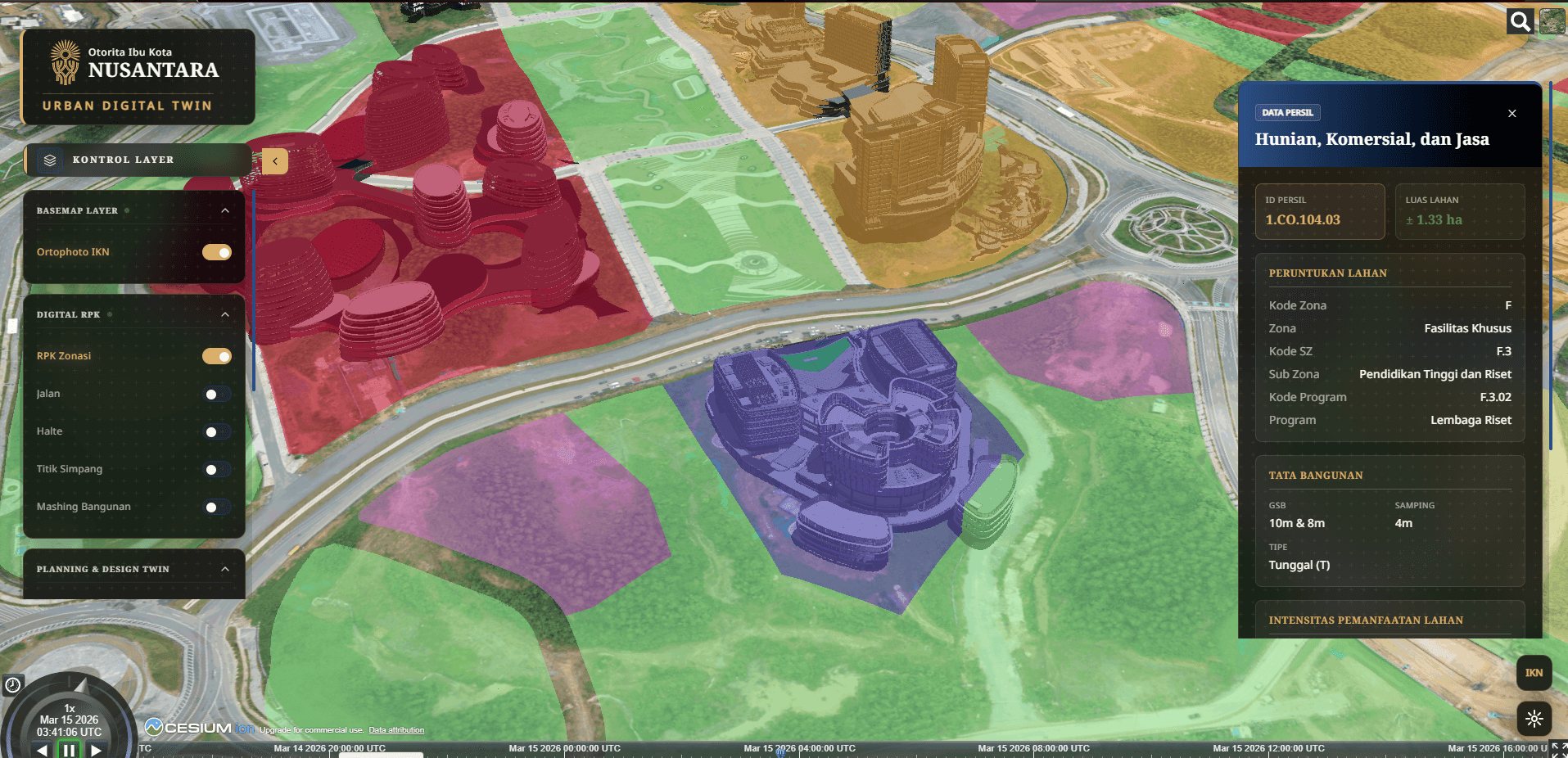This screenshot has width=1568, height=758.
Task: Select the Kode Program value F.3.02
Action: click(x=1496, y=397)
